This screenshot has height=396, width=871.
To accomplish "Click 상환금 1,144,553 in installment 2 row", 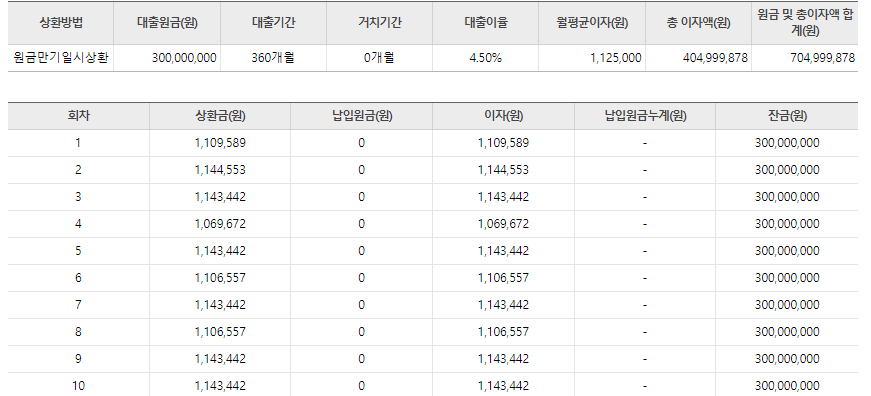I will point(220,170).
